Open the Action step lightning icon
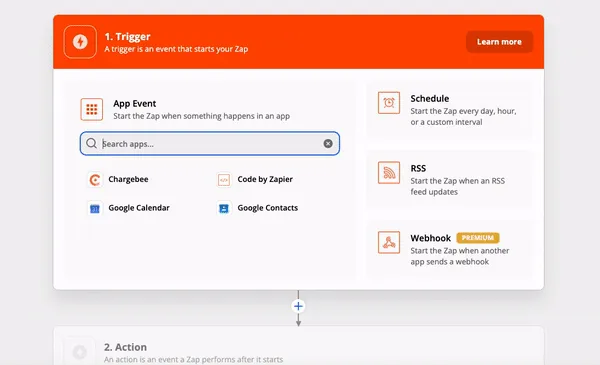This screenshot has width=600, height=365. click(80, 352)
